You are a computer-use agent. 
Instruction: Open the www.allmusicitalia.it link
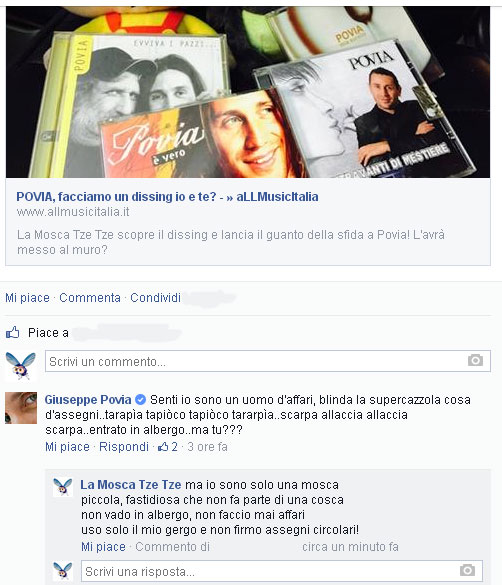click(73, 212)
